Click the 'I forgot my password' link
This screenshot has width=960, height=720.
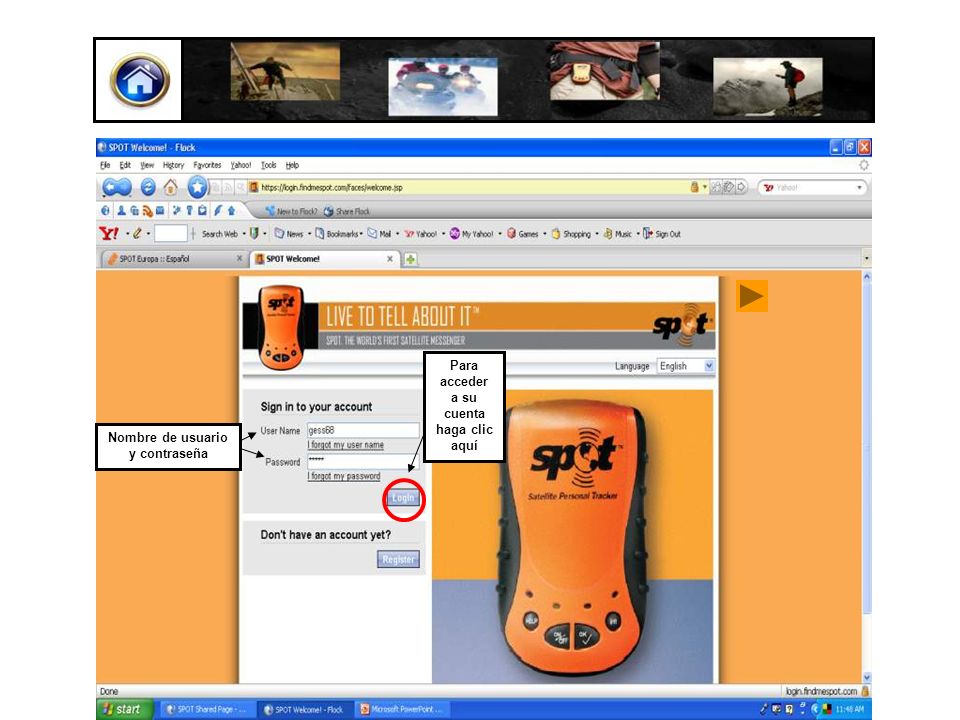(344, 476)
